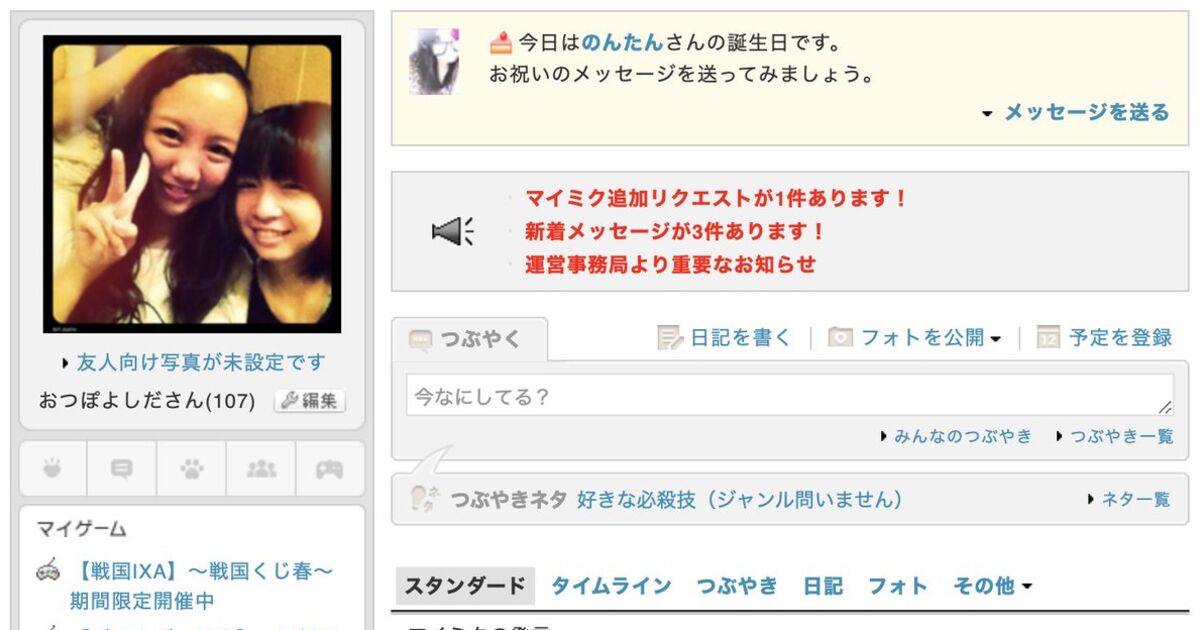Open the game controller icon in profile toolbar
1200x630 pixels.
(330, 468)
